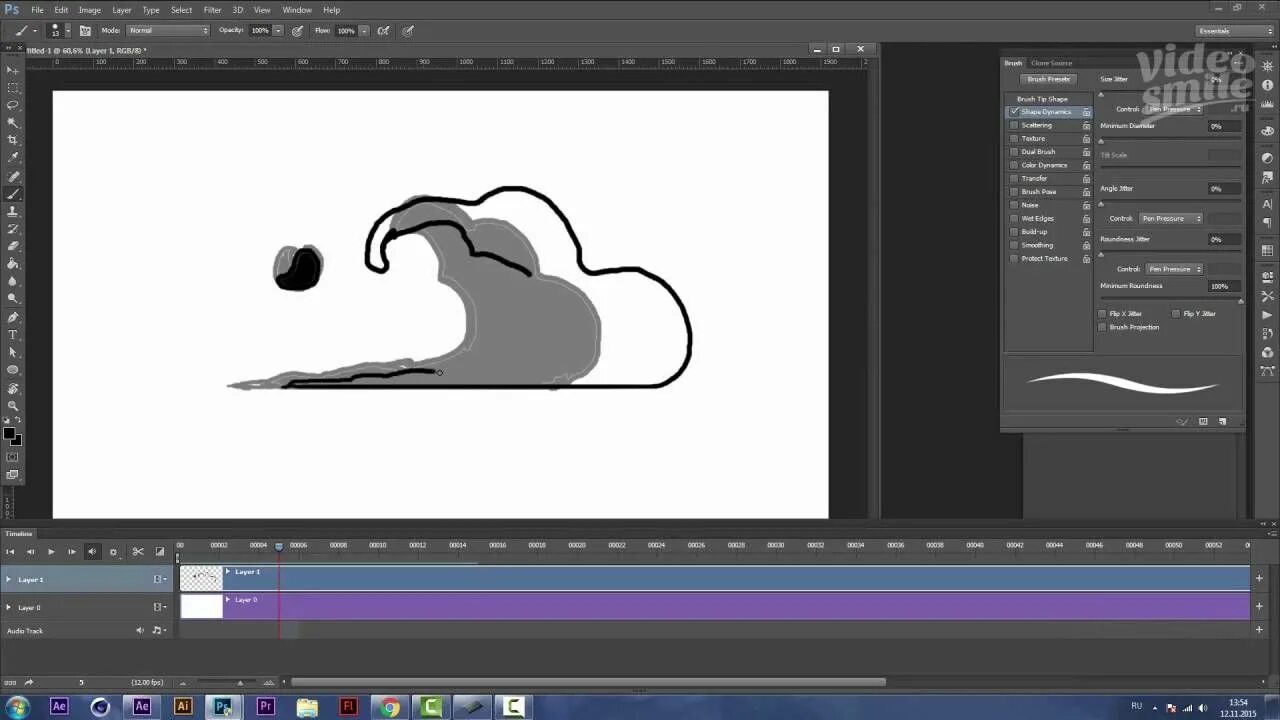Open the blending Mode dropdown
This screenshot has width=1280, height=720.
pos(168,30)
